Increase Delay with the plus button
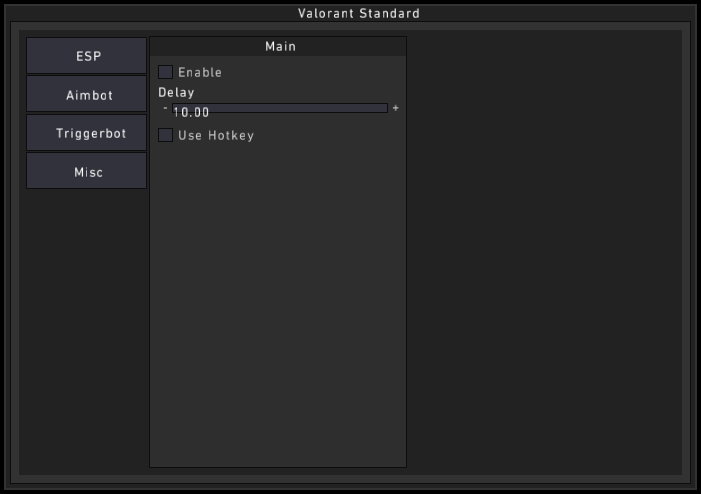 click(396, 108)
